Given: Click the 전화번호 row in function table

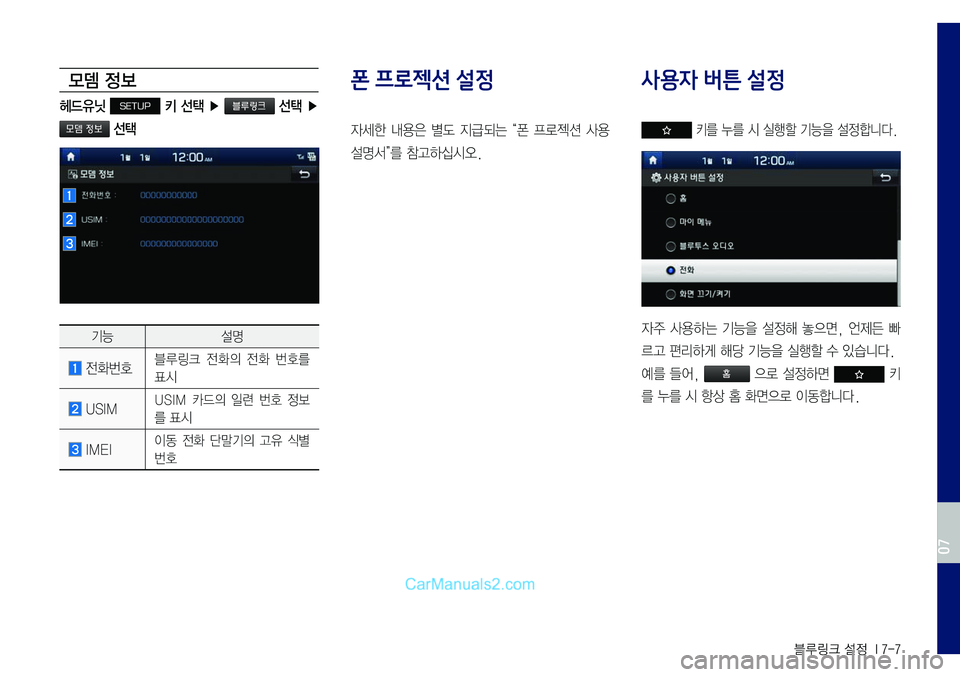Looking at the screenshot, I should [x=189, y=368].
